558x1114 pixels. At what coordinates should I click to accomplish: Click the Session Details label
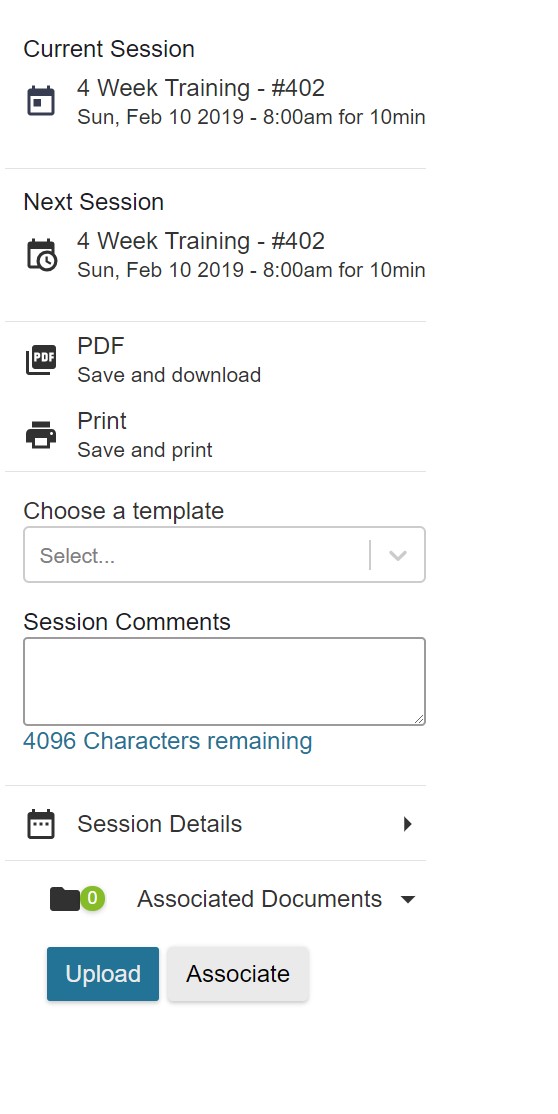[x=160, y=824]
